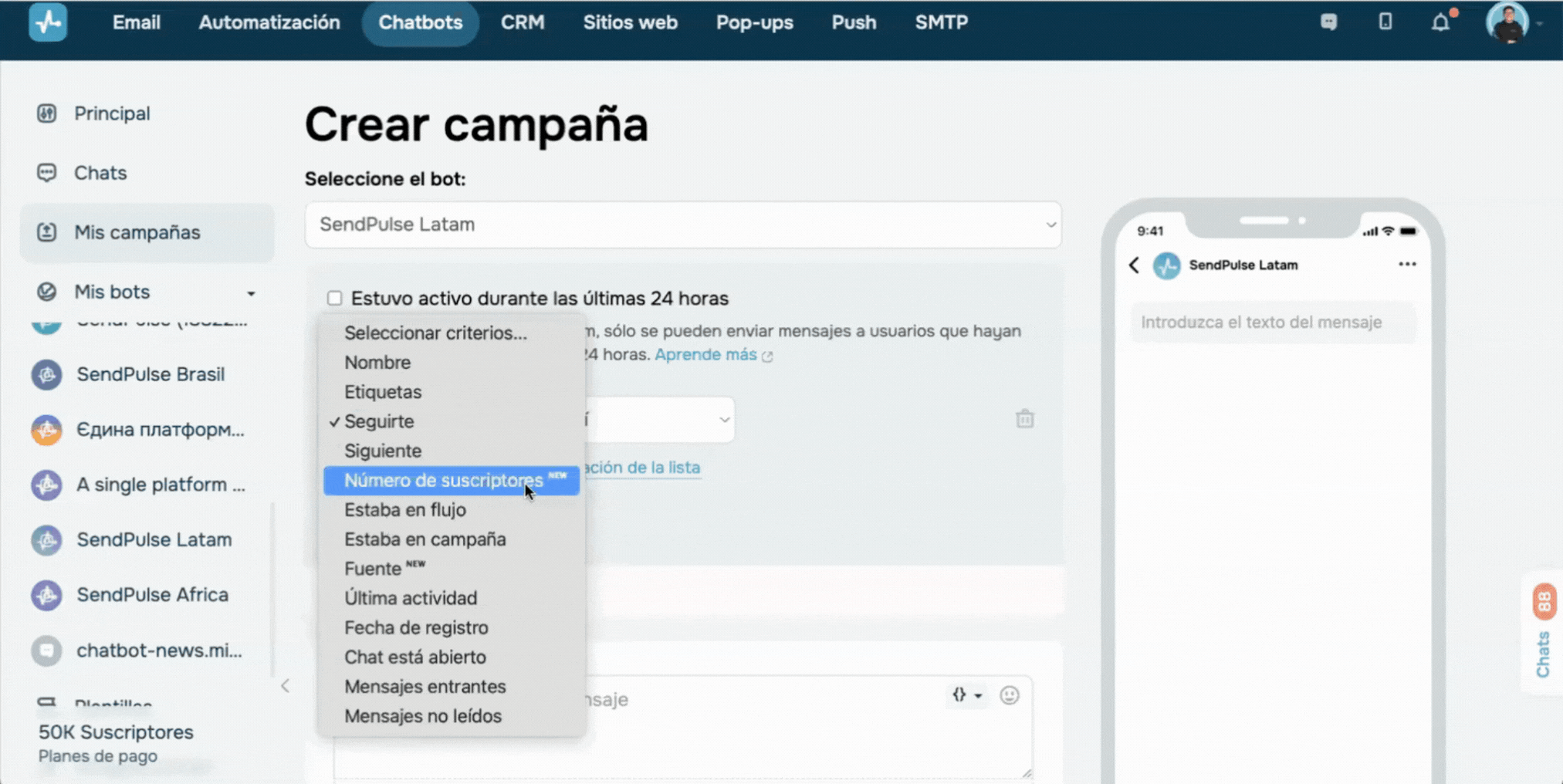The image size is (1563, 784).
Task: Delete the filter with trash icon
Action: (1024, 419)
